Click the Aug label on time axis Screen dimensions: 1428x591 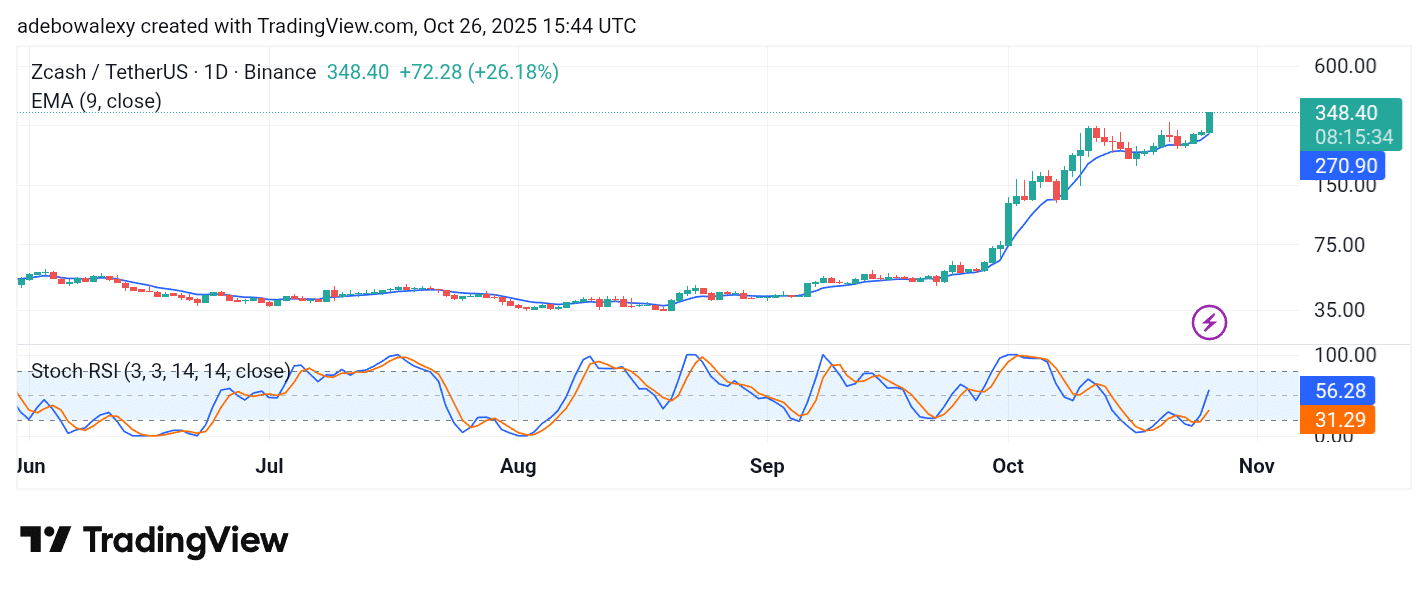point(518,466)
